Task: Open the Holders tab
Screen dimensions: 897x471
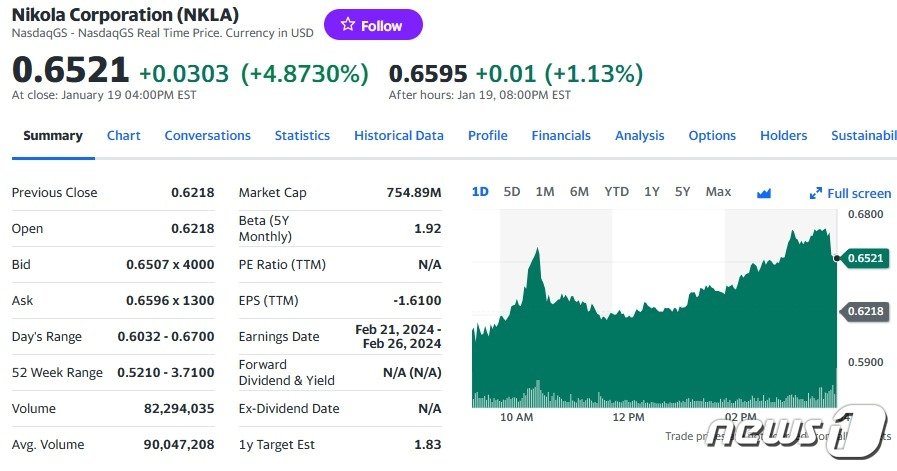Action: click(x=783, y=136)
